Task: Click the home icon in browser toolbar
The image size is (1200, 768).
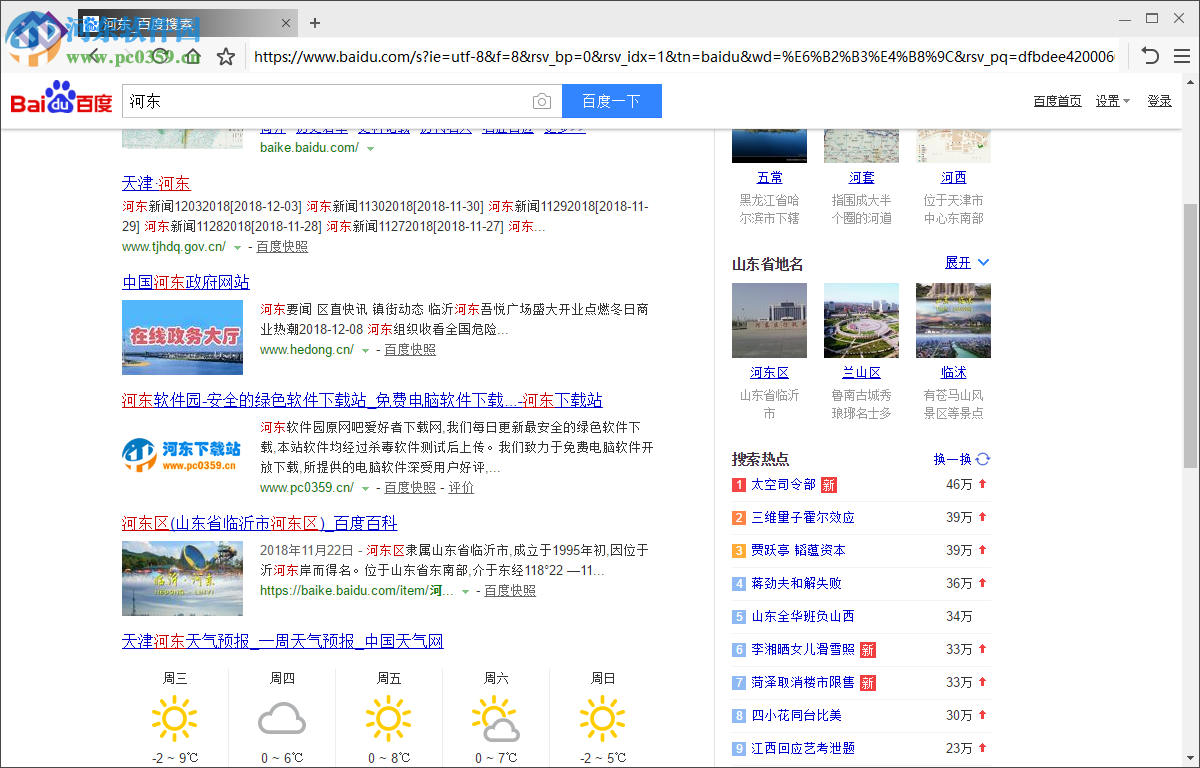Action: (192, 57)
